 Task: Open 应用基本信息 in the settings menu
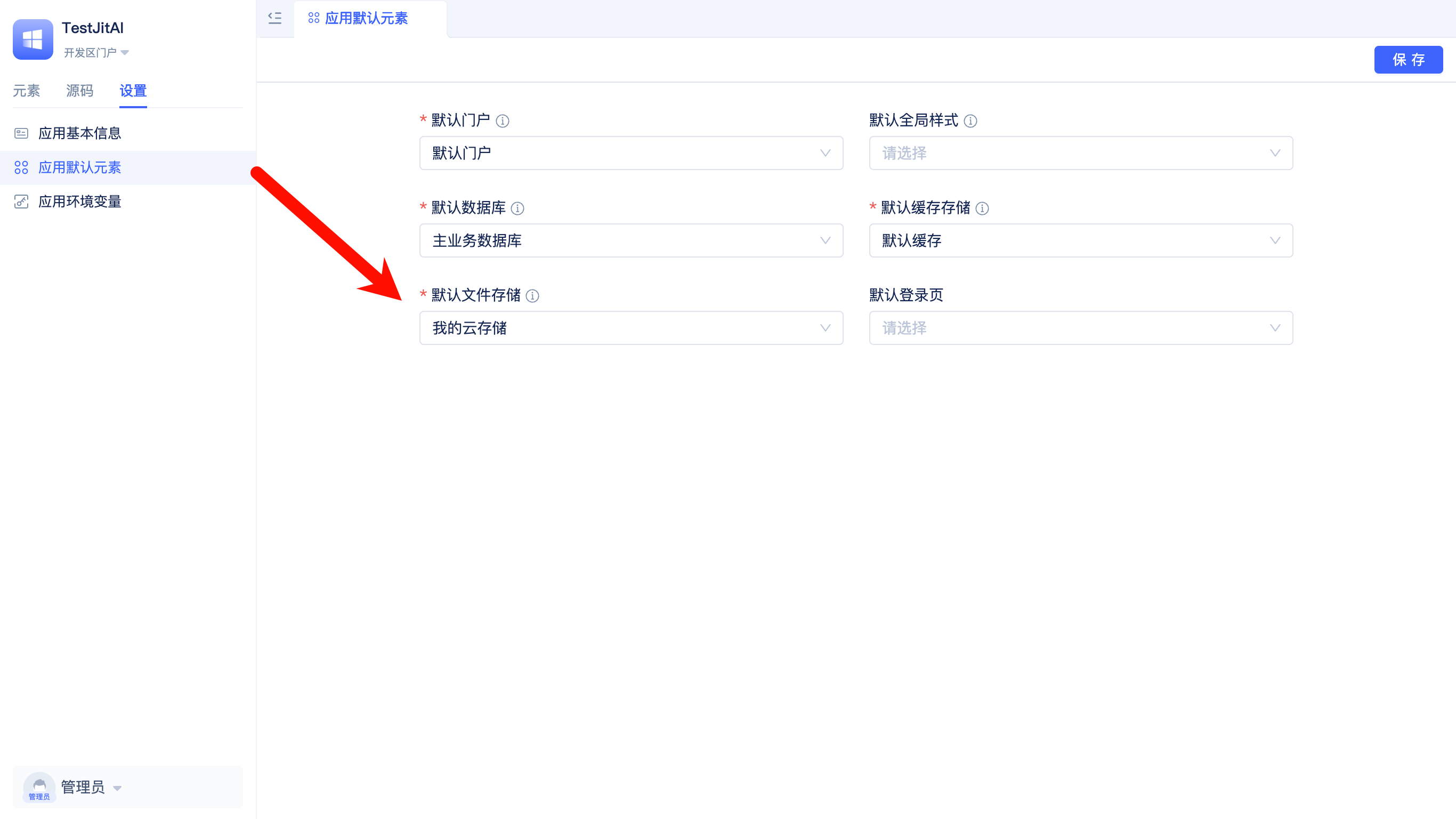[x=128, y=133]
